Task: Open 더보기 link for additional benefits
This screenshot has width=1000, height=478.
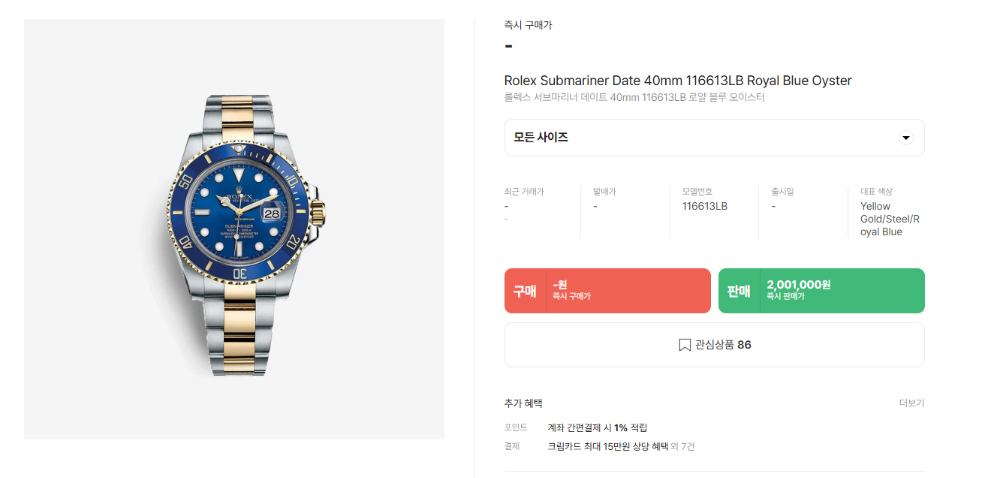Action: click(911, 403)
